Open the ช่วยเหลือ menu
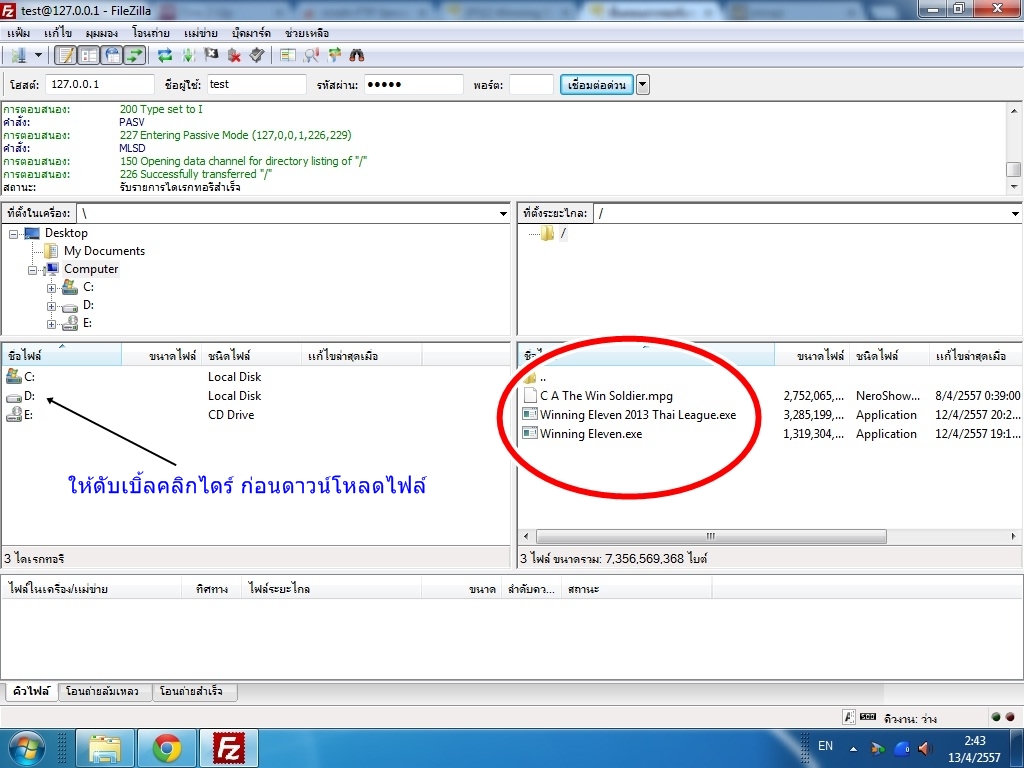The width and height of the screenshot is (1024, 768). [x=306, y=33]
